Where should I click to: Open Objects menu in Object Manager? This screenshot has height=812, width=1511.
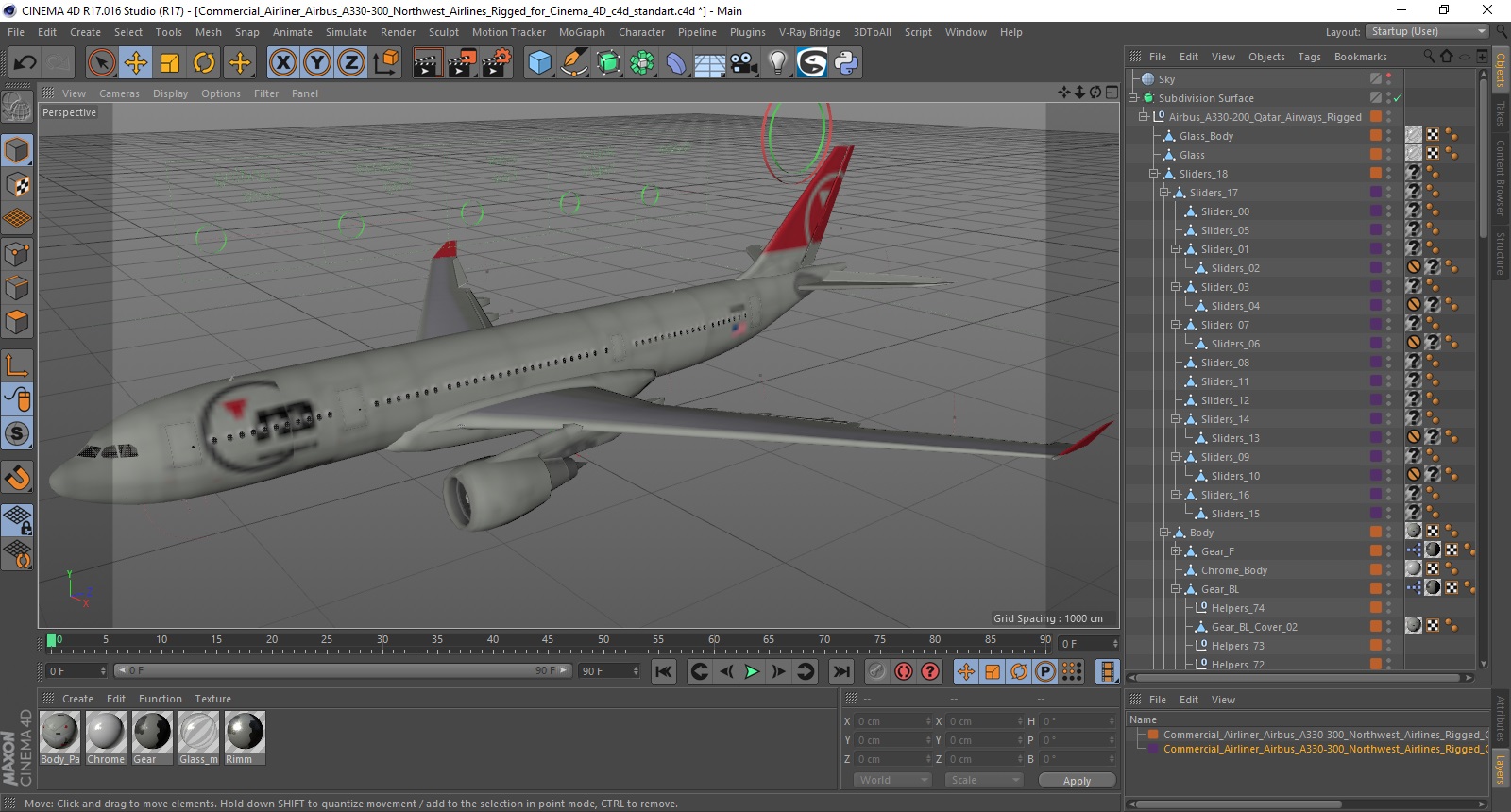click(x=1266, y=57)
